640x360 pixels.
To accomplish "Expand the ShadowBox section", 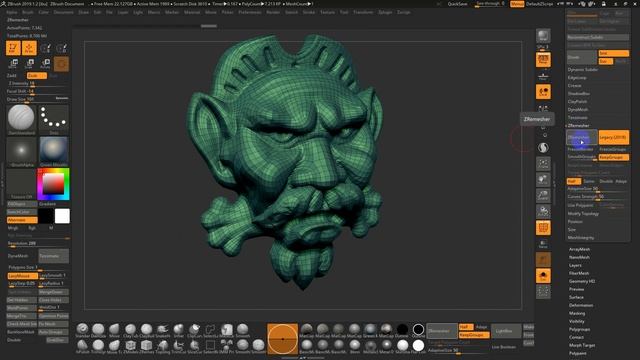I will coord(579,93).
